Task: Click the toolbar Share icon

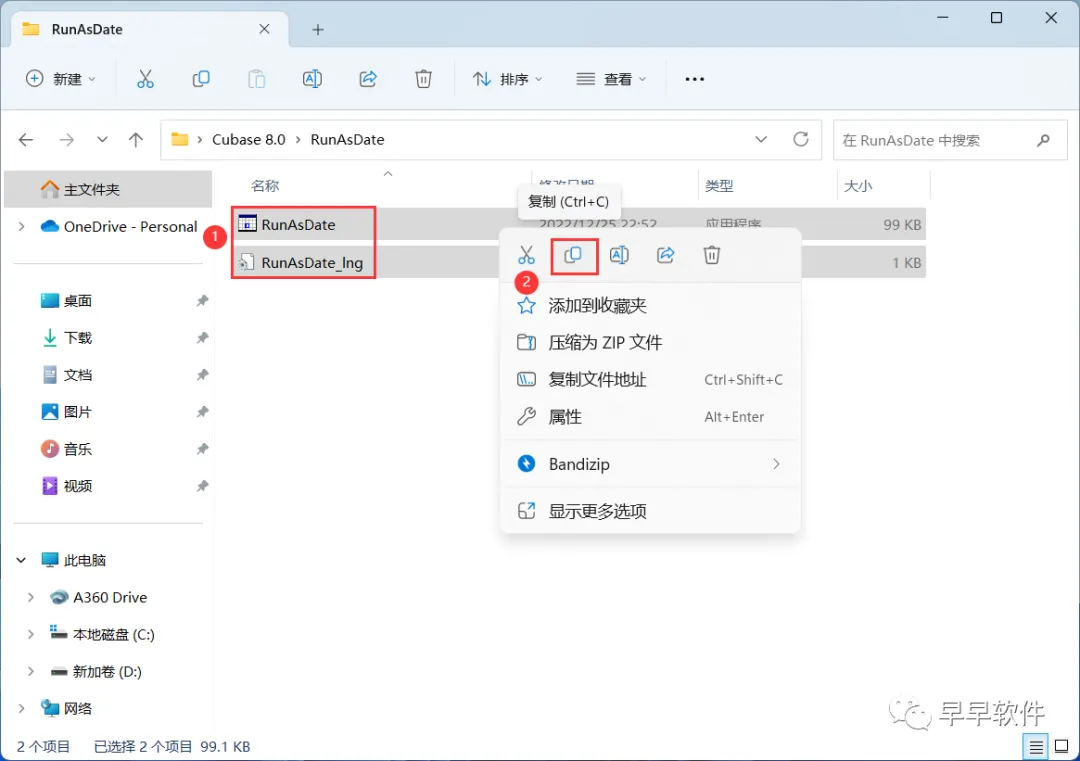Action: point(368,79)
